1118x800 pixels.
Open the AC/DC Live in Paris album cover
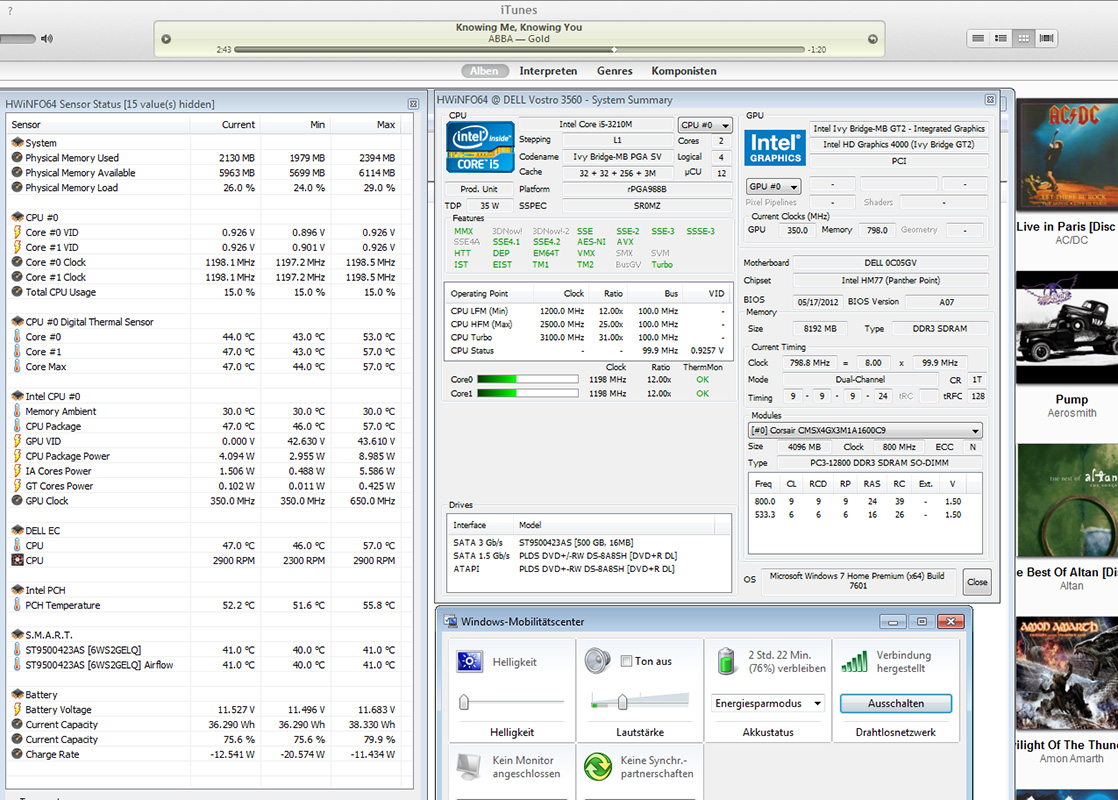point(1067,155)
